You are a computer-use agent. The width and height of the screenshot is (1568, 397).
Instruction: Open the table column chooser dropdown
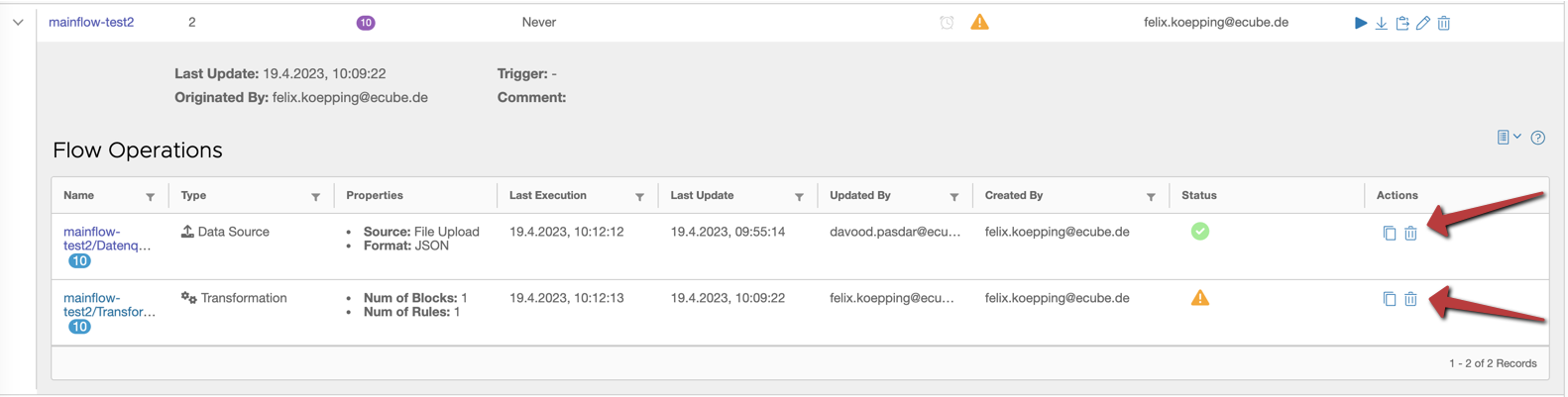click(x=1509, y=138)
